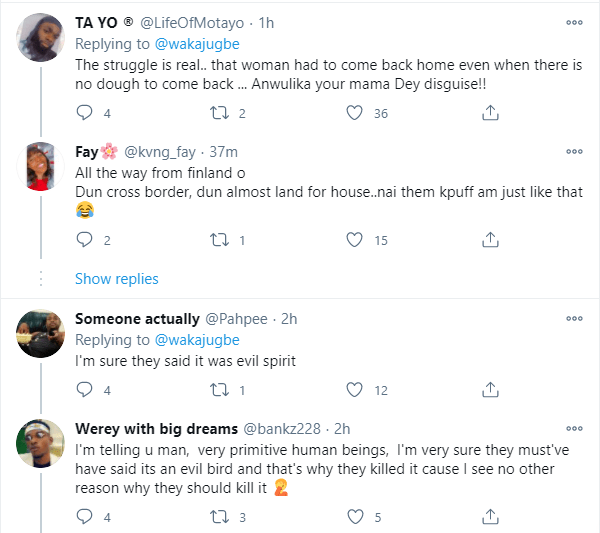Open more options on Werey's tweet
Image resolution: width=600 pixels, height=533 pixels.
pos(574,428)
